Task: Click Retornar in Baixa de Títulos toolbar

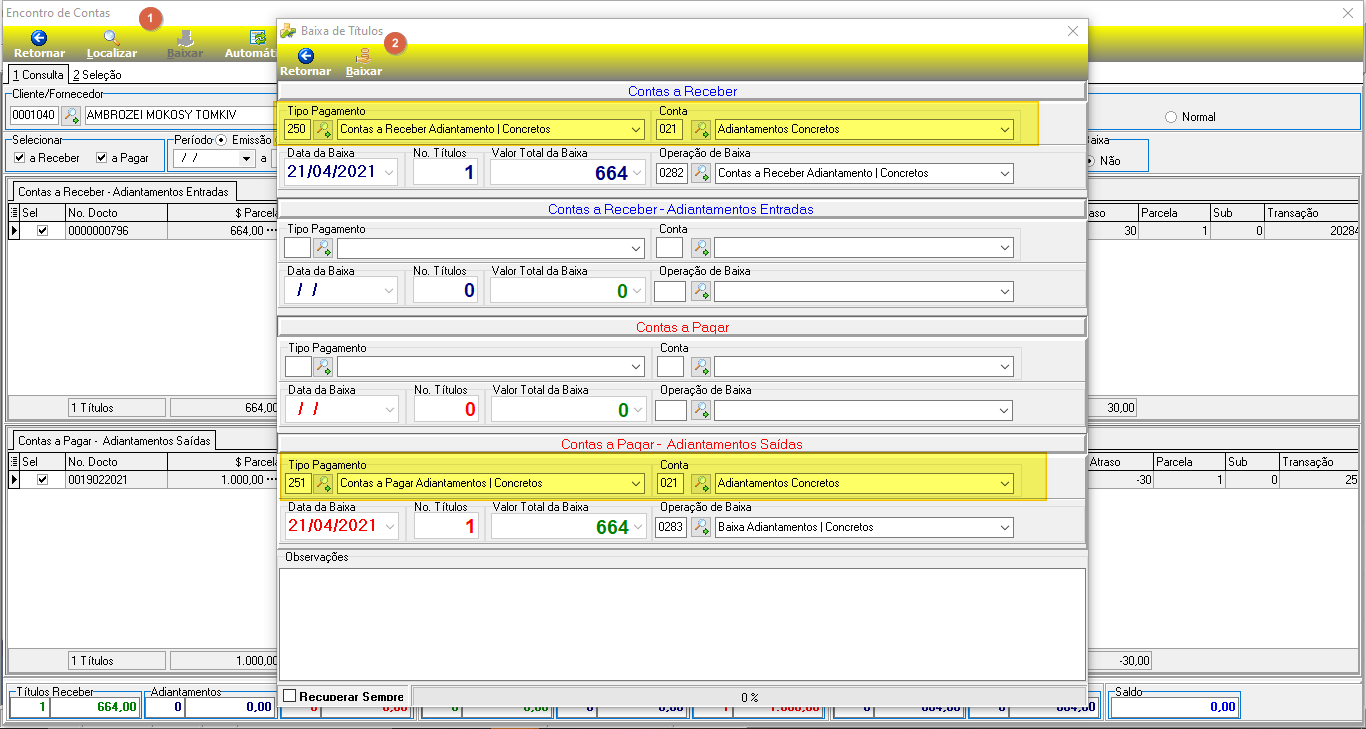Action: pos(305,62)
